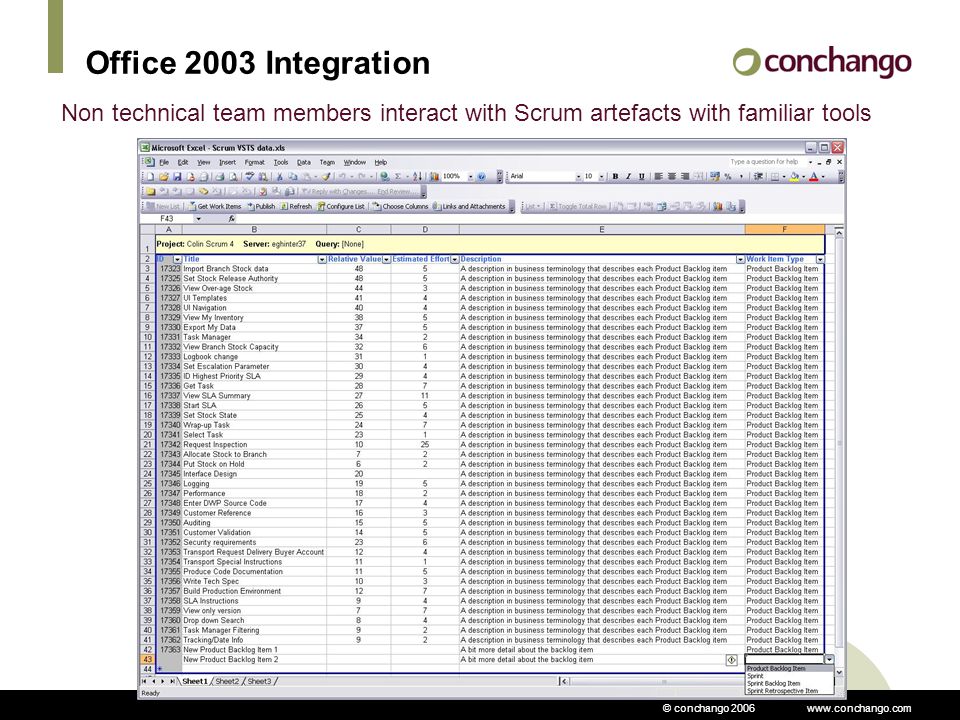Click the Print printer icon

(x=220, y=176)
